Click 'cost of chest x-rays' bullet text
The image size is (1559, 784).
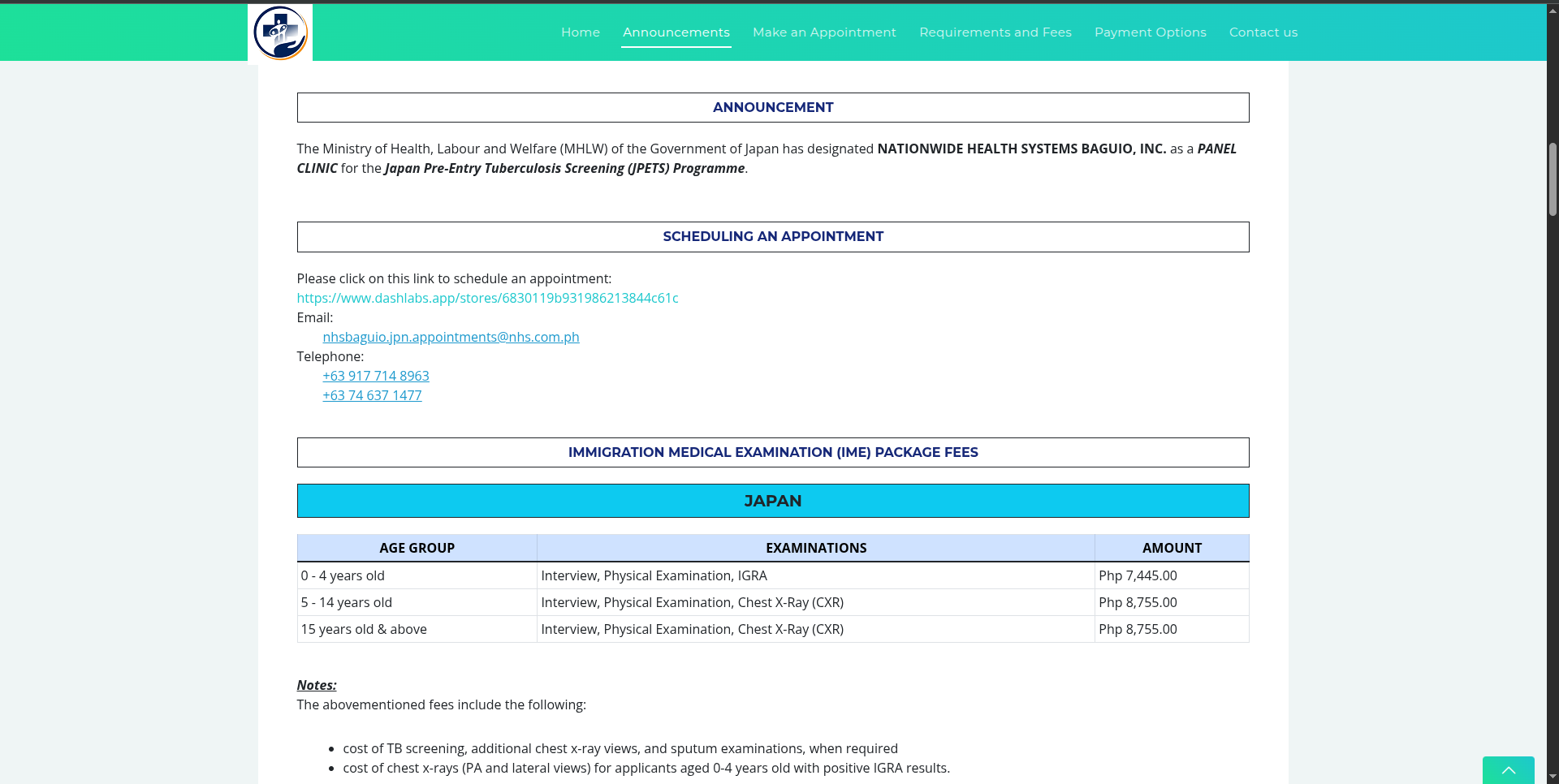(x=646, y=768)
